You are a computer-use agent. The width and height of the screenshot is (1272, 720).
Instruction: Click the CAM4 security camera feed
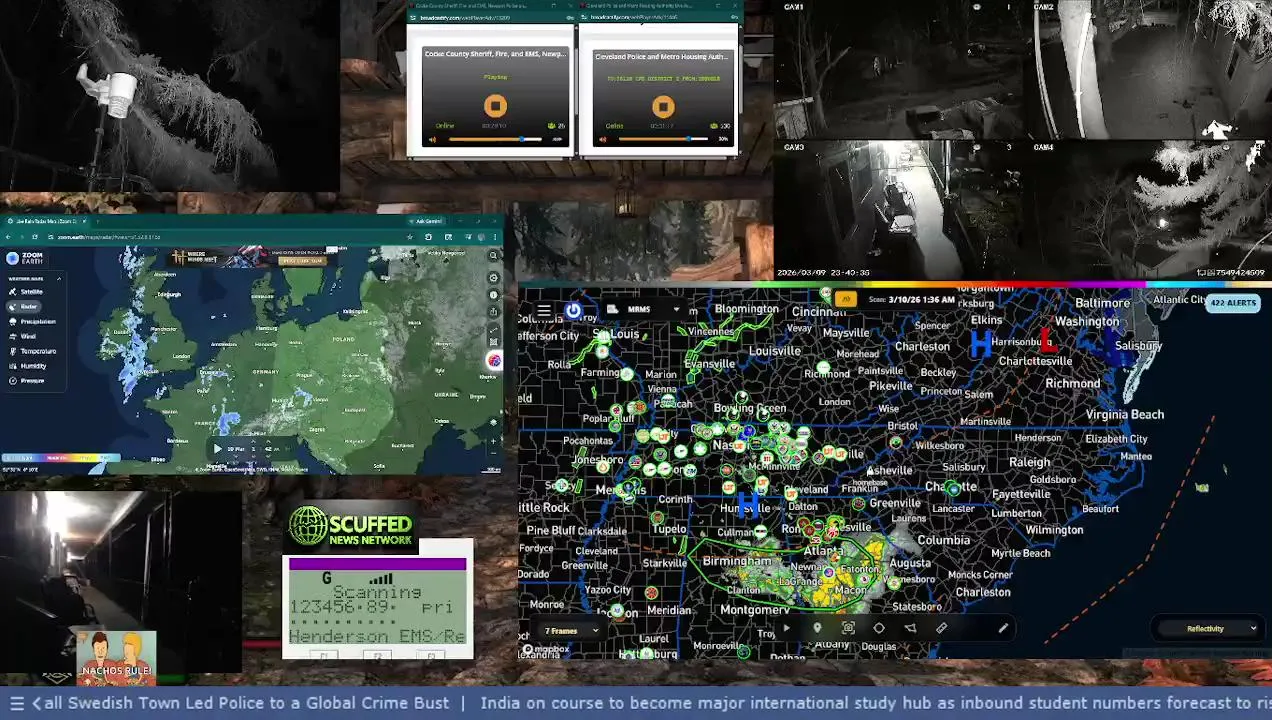tap(1150, 210)
